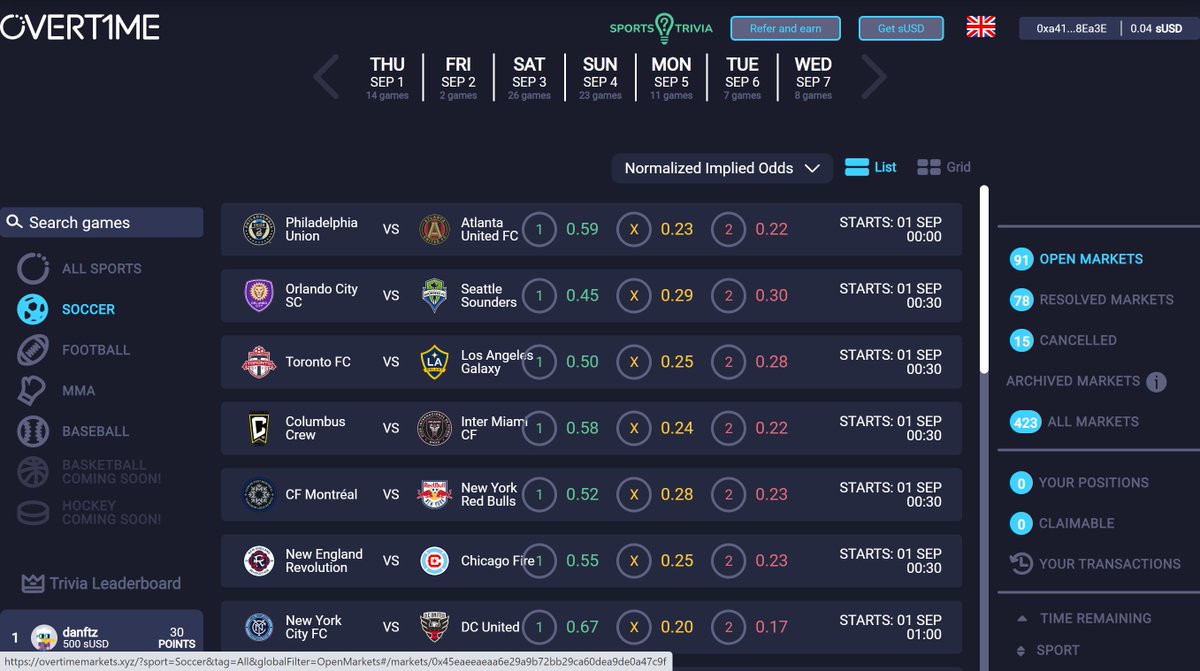Screen dimensions: 1200x671
Task: Open Trivia Leaderboard crown icon
Action: (33, 583)
